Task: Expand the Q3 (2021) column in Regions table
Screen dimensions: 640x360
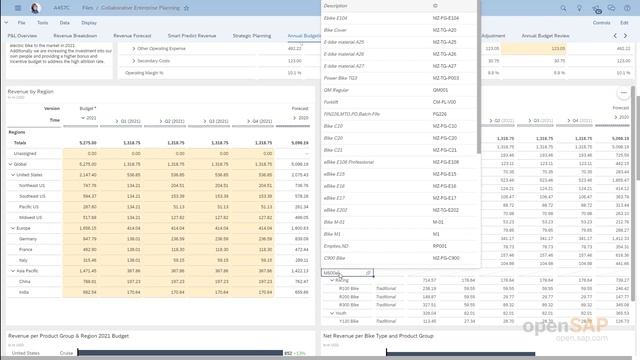Action: (x=205, y=121)
